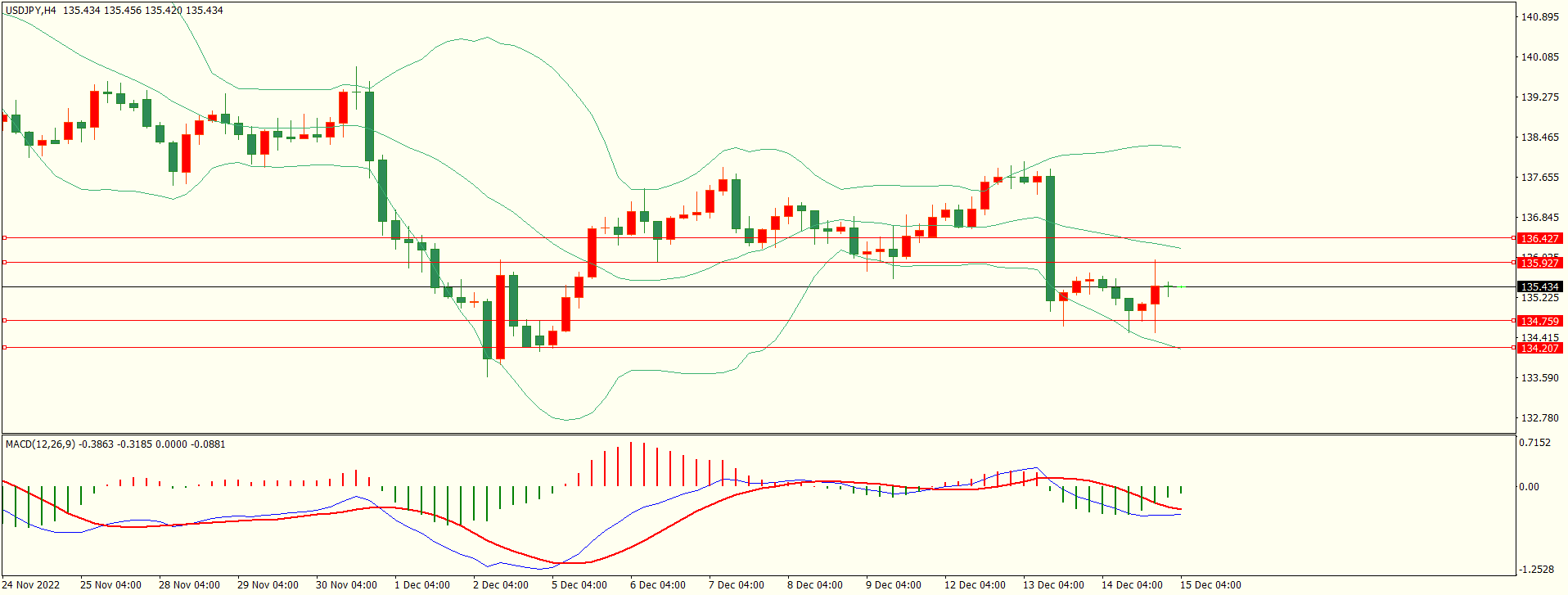Screen dimensions: 1568x595
Task: Click the left handle of the 134.759 line
Action: pyautogui.click(x=4, y=321)
